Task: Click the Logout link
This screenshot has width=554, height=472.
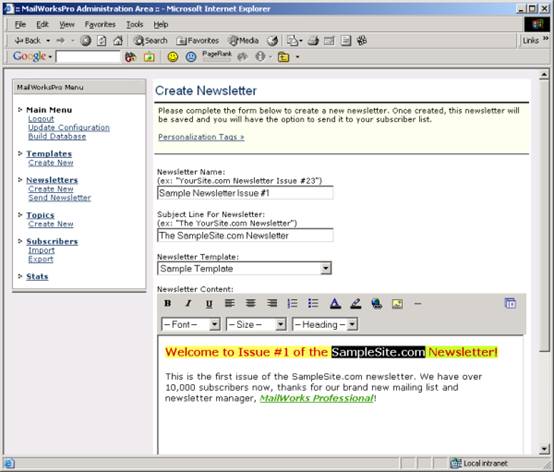Action: click(41, 119)
